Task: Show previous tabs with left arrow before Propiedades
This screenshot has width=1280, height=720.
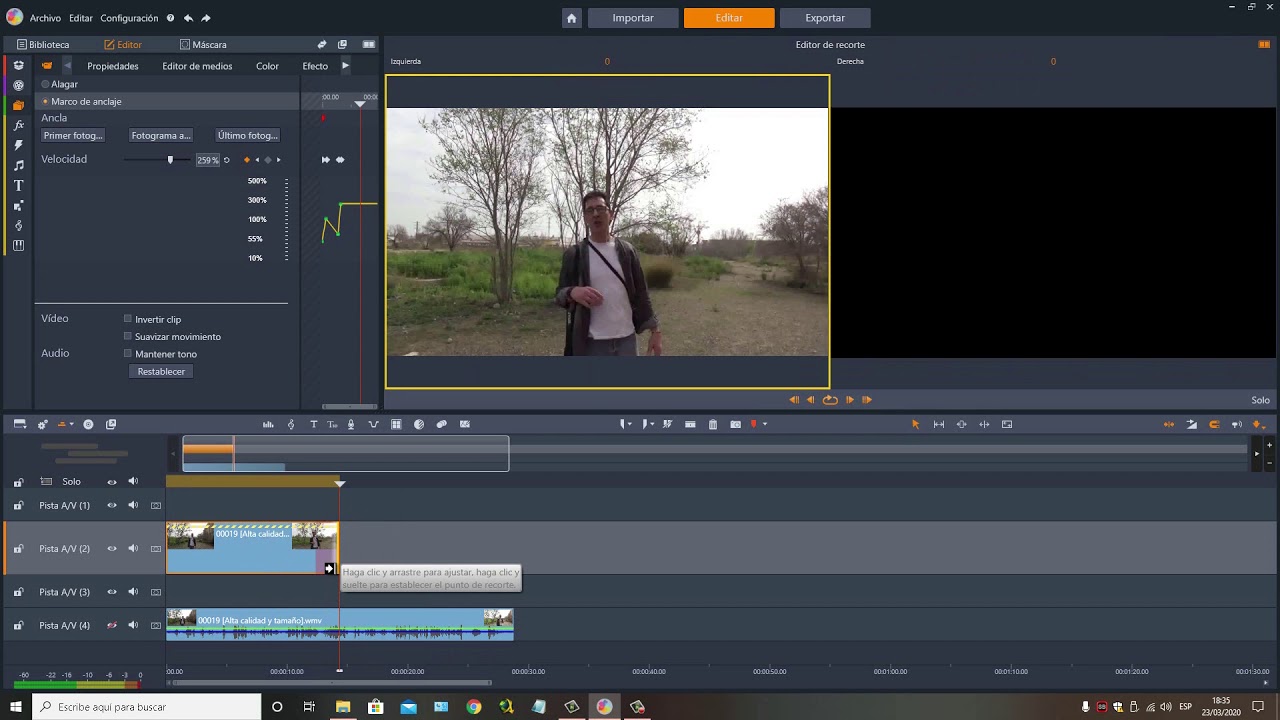Action: coord(67,66)
